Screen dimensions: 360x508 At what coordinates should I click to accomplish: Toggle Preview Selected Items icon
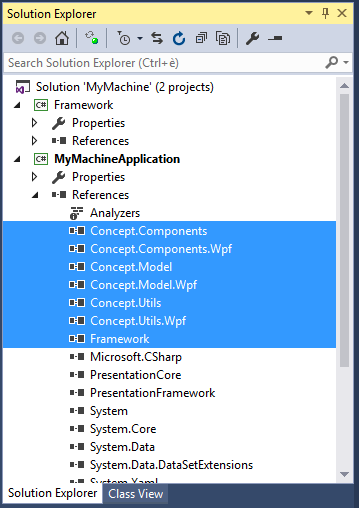pyautogui.click(x=275, y=38)
